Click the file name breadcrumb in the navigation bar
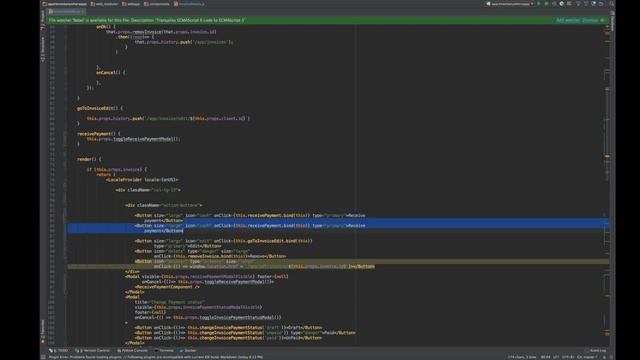Screen dimensions: 640x360 point(189,4)
